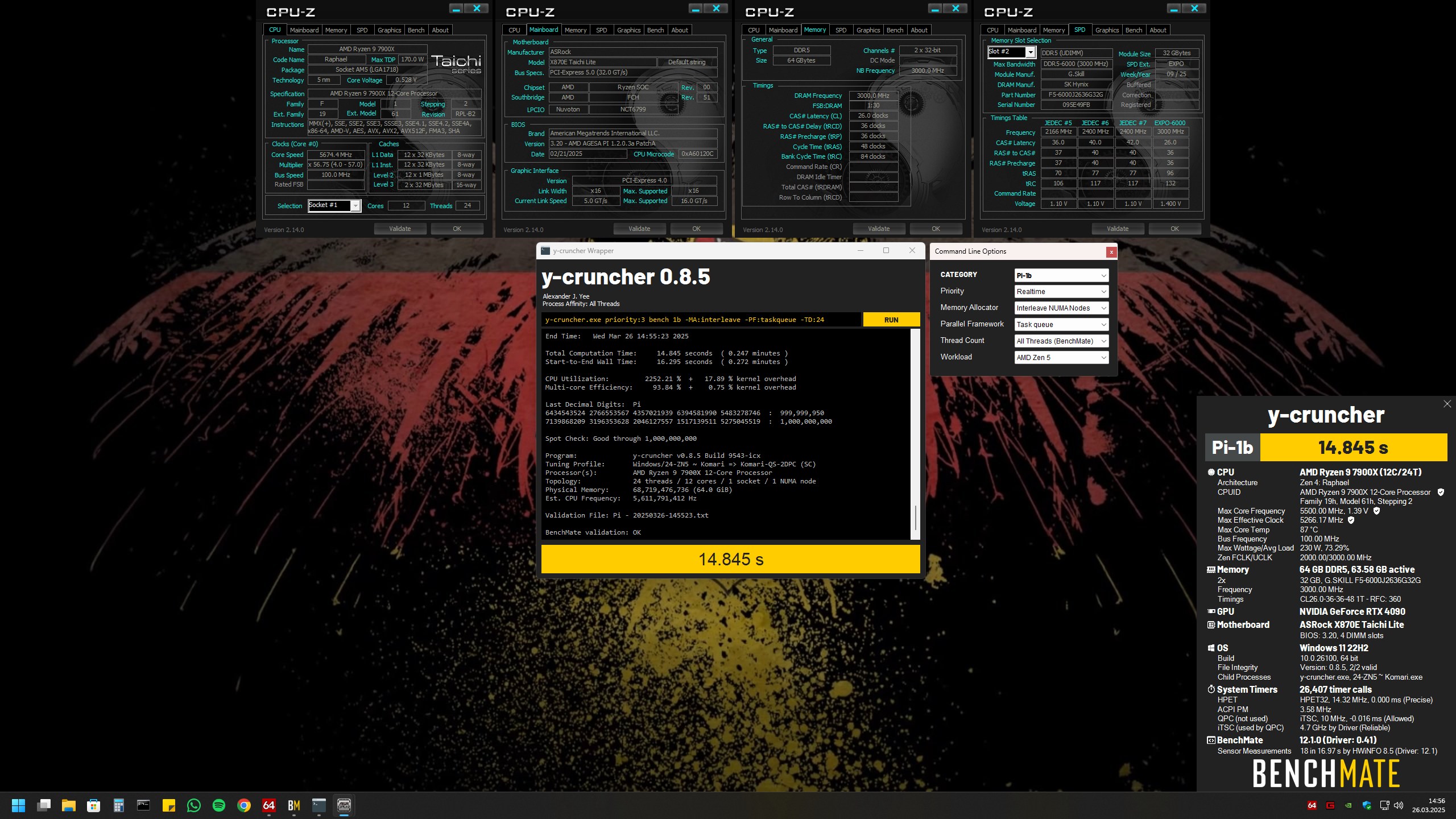Click the 26,407 timer calls text
The image size is (1456, 819).
pyautogui.click(x=1335, y=689)
